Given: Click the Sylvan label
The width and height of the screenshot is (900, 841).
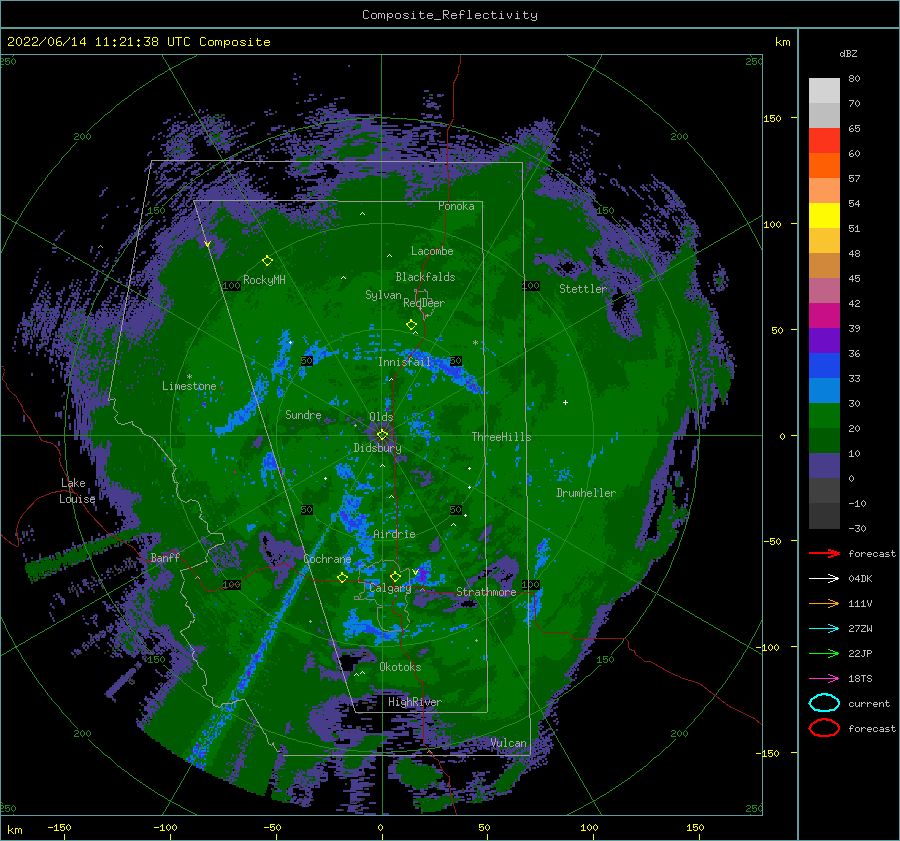Looking at the screenshot, I should (383, 295).
